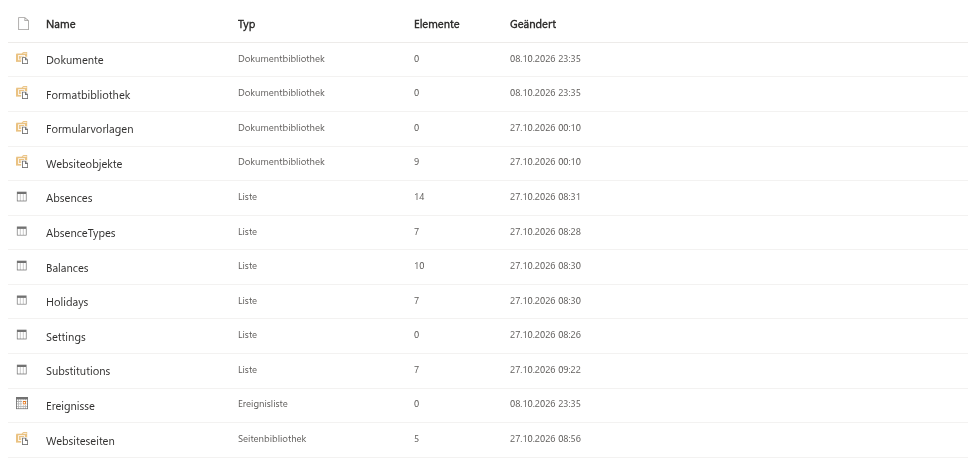Image resolution: width=968 pixels, height=465 pixels.
Task: Click modified date in Ereignisse row
Action: pos(545,404)
